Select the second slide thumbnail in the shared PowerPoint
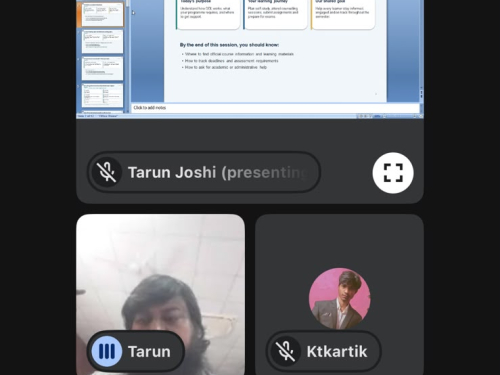Screen dimensions: 500x375 [x=102, y=42]
